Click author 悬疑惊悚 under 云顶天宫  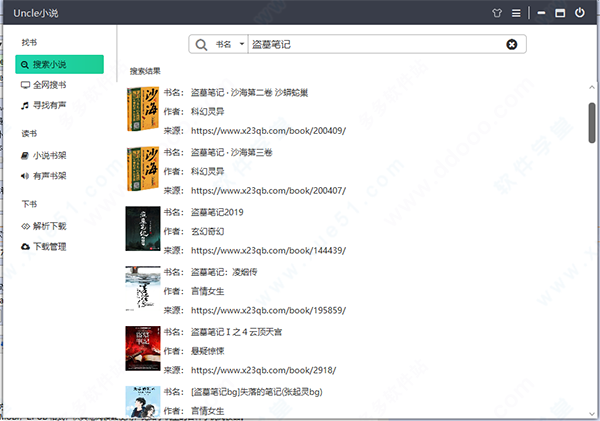pyautogui.click(x=207, y=351)
